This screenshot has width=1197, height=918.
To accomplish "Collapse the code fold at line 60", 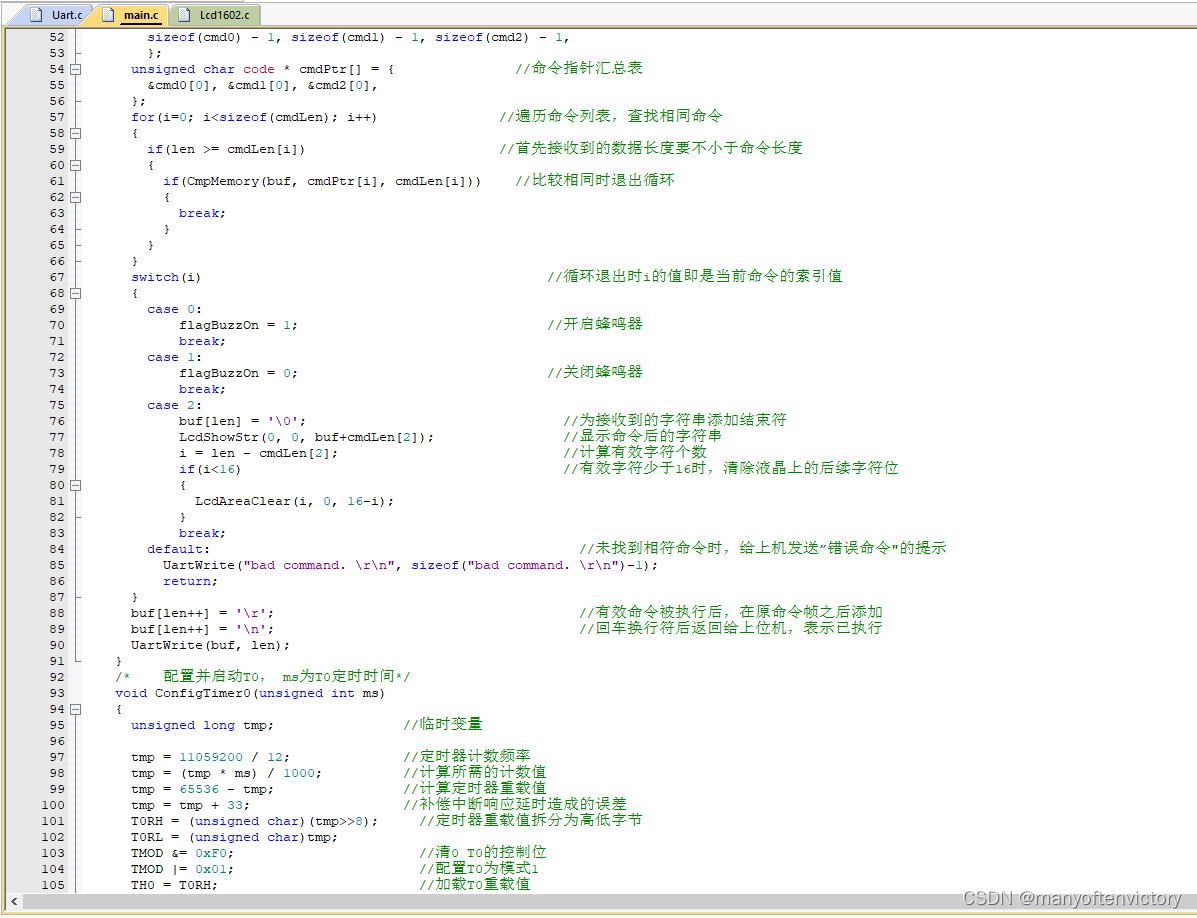I will point(76,166).
